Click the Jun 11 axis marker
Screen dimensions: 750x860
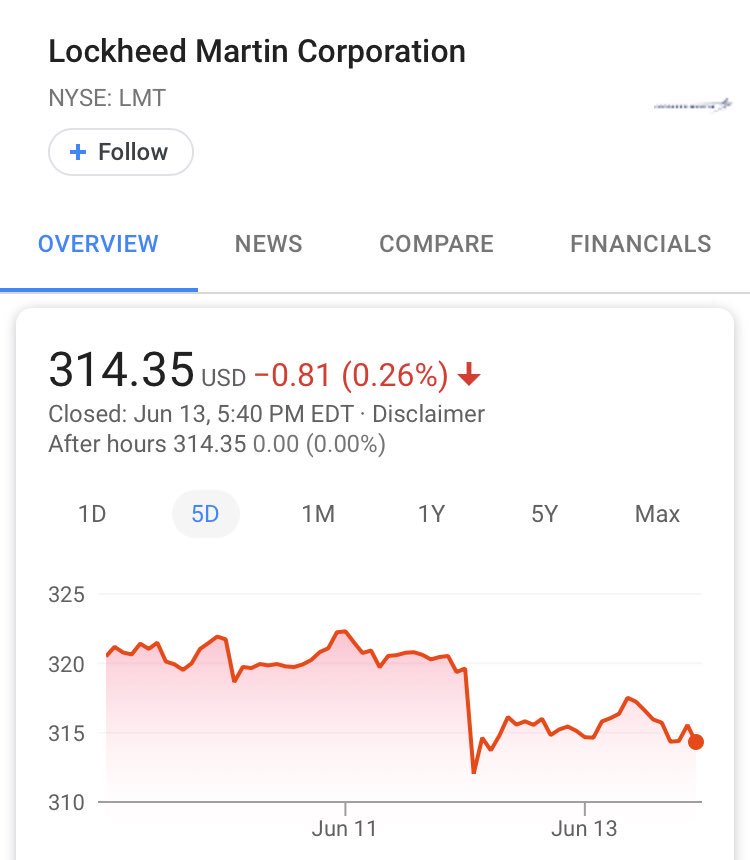pos(345,828)
